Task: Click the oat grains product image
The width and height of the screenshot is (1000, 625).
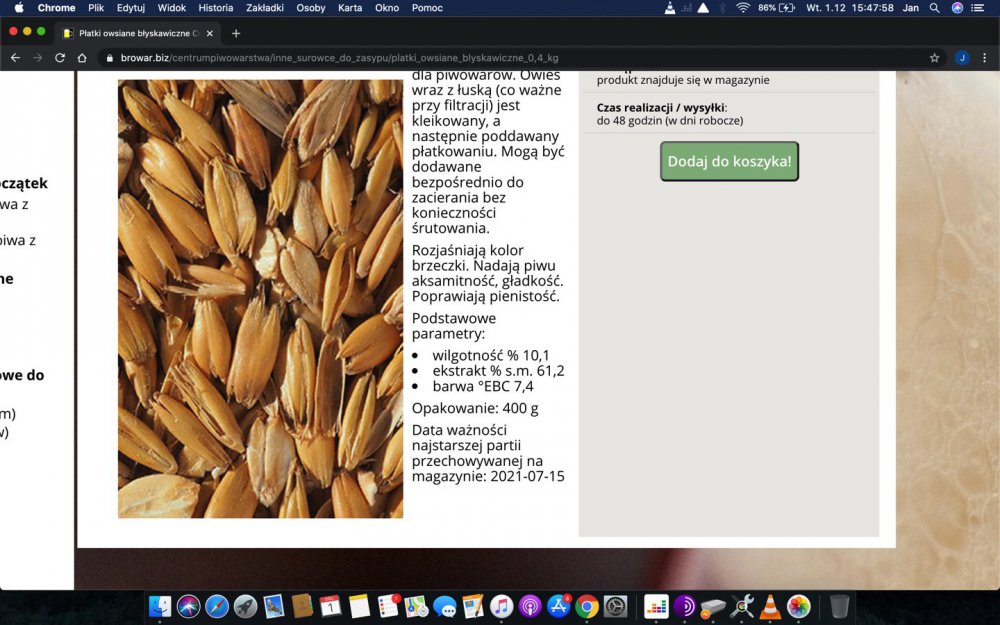Action: coord(260,298)
